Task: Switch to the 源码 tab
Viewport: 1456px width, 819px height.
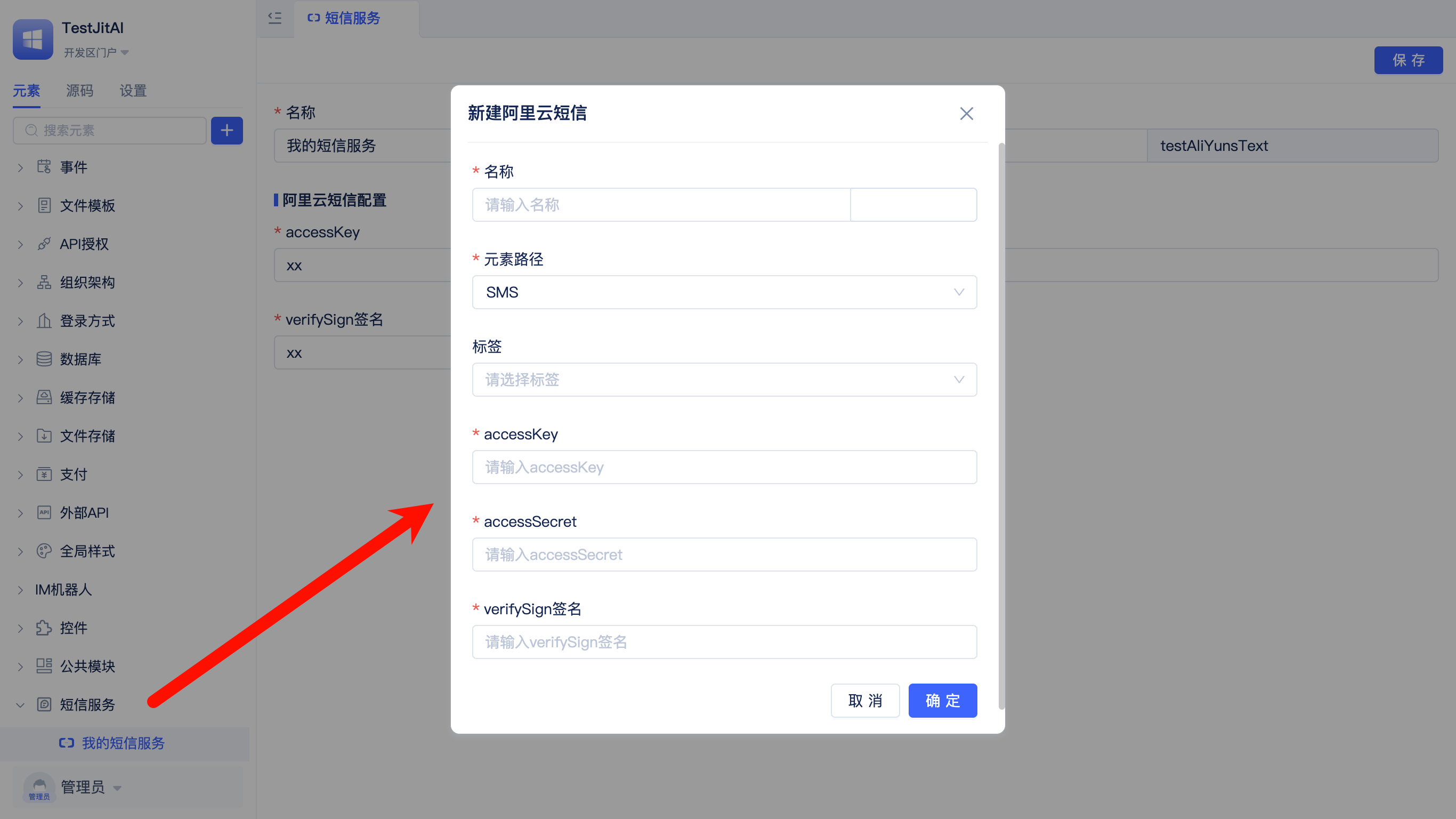Action: click(x=80, y=91)
